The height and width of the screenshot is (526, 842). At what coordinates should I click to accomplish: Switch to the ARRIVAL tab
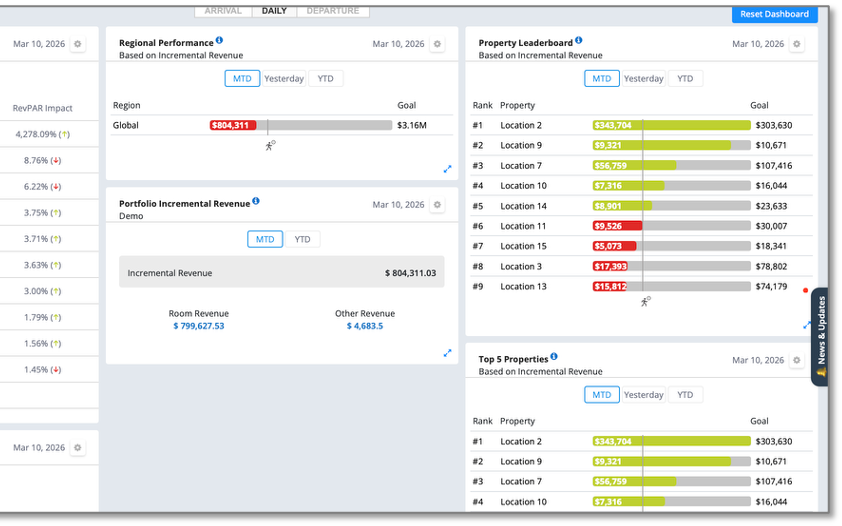[223, 11]
